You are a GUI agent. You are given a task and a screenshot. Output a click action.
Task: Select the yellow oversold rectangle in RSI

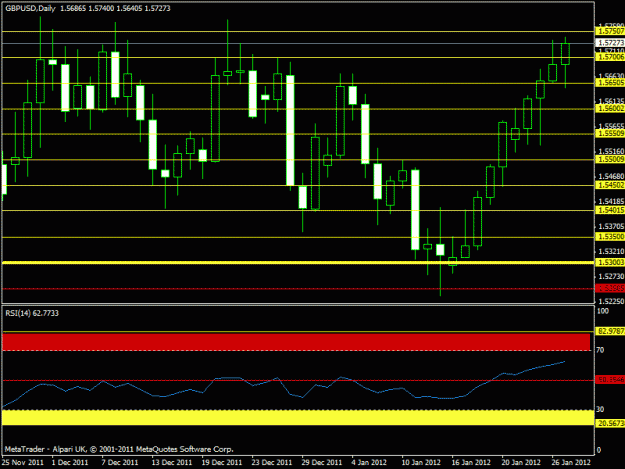pyautogui.click(x=298, y=417)
